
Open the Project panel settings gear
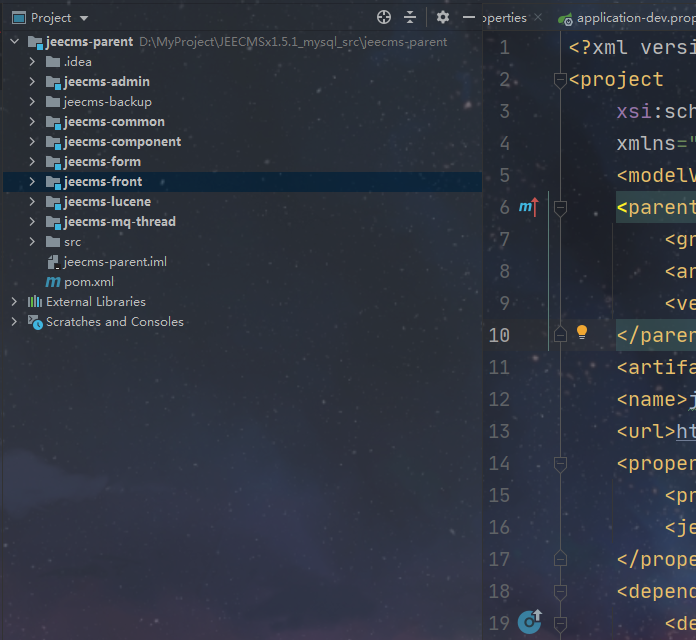[443, 17]
